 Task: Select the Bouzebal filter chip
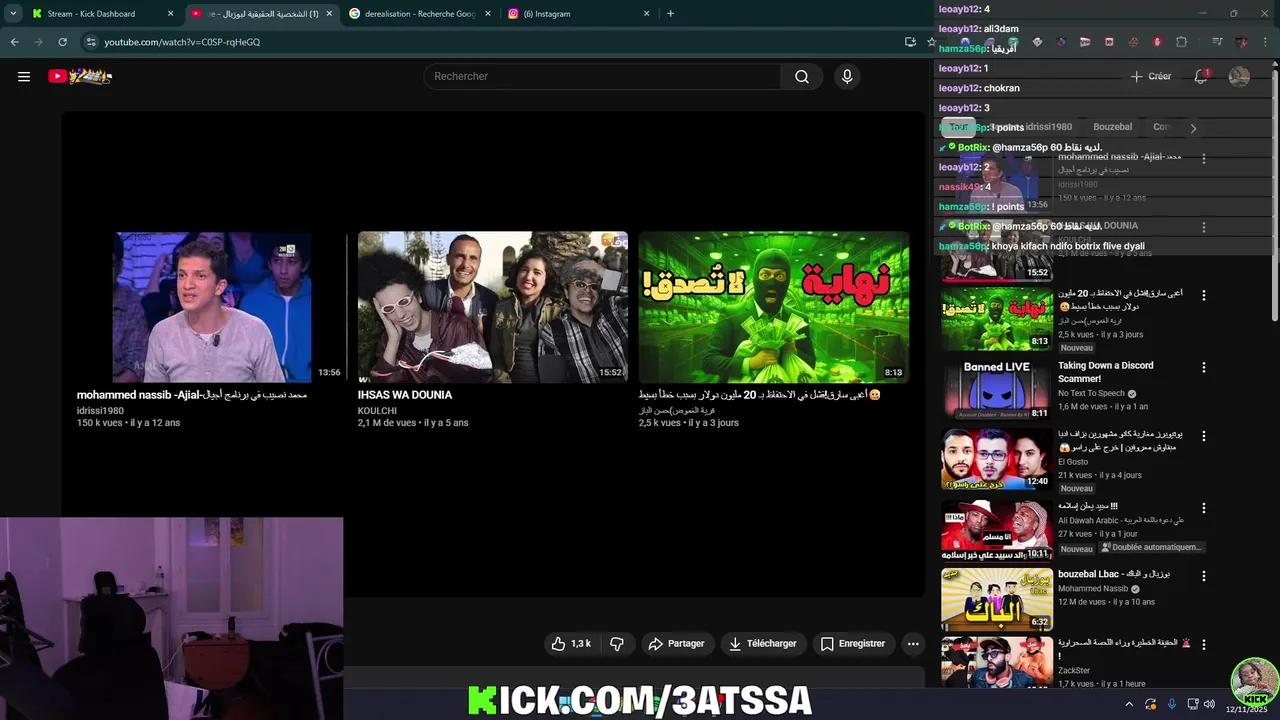pyautogui.click(x=1113, y=127)
